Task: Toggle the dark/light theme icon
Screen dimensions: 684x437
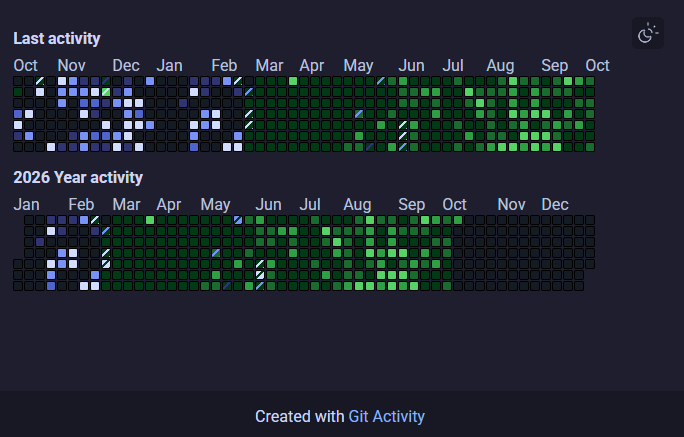Action: coord(648,33)
